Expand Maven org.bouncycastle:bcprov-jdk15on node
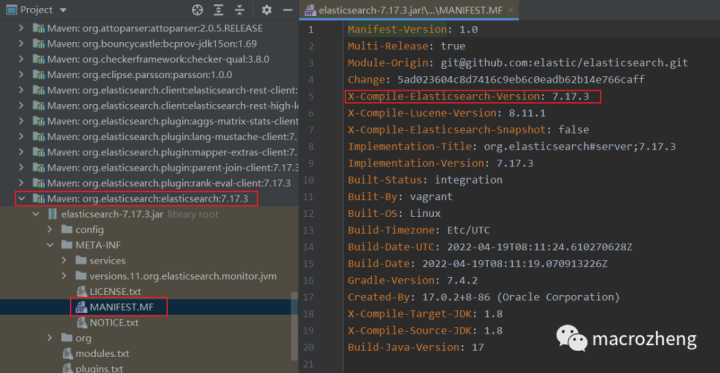 pos(21,44)
